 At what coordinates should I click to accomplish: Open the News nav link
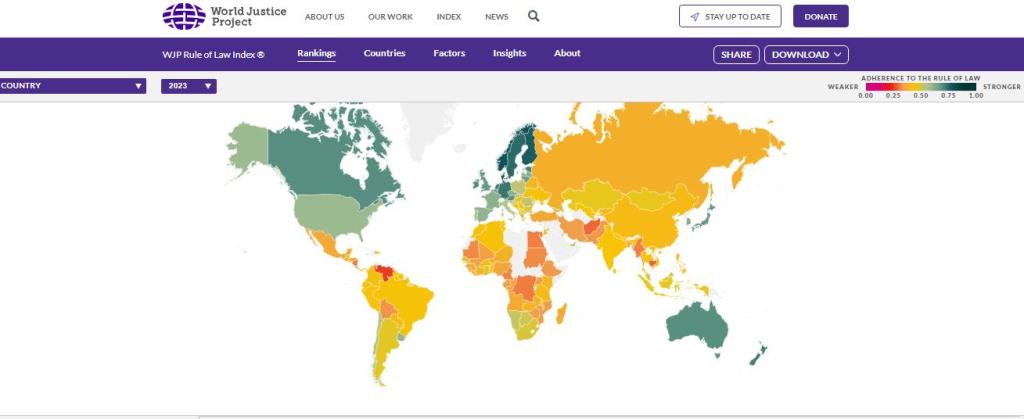tap(496, 17)
